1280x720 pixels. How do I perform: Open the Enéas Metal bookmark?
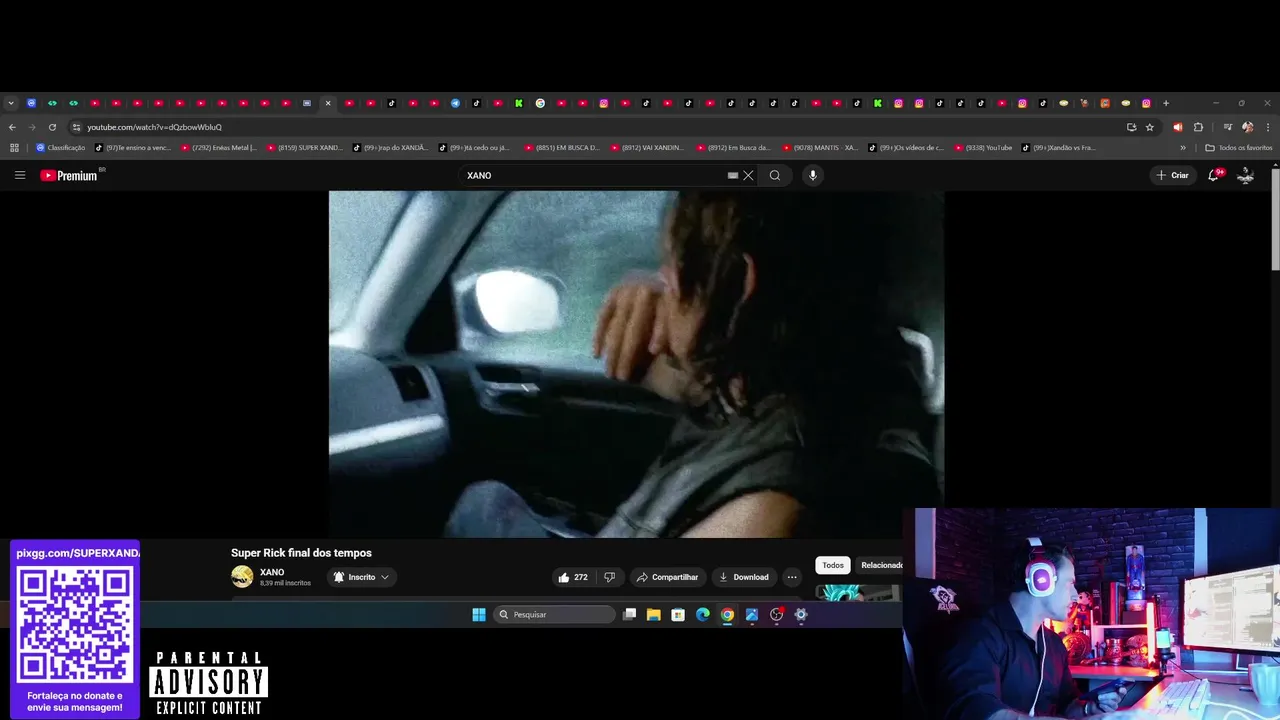(219, 148)
